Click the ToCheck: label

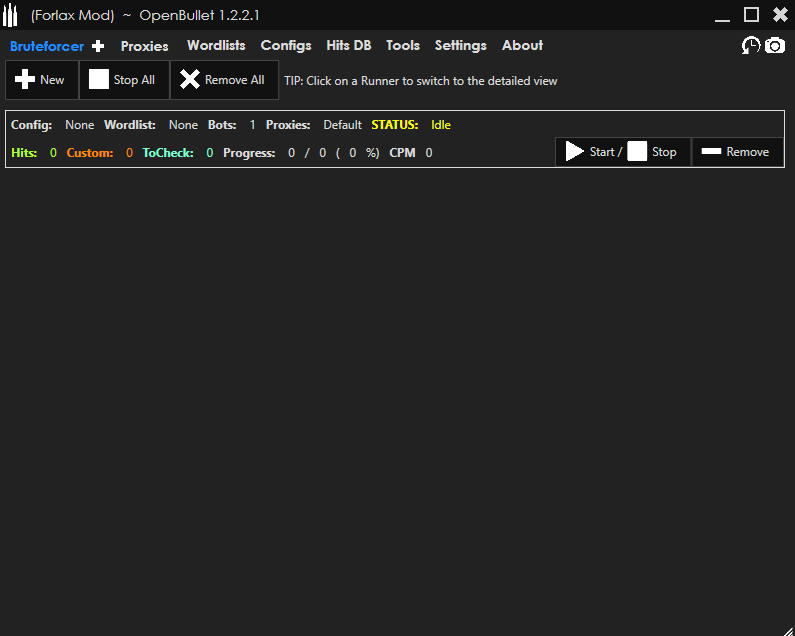[168, 153]
